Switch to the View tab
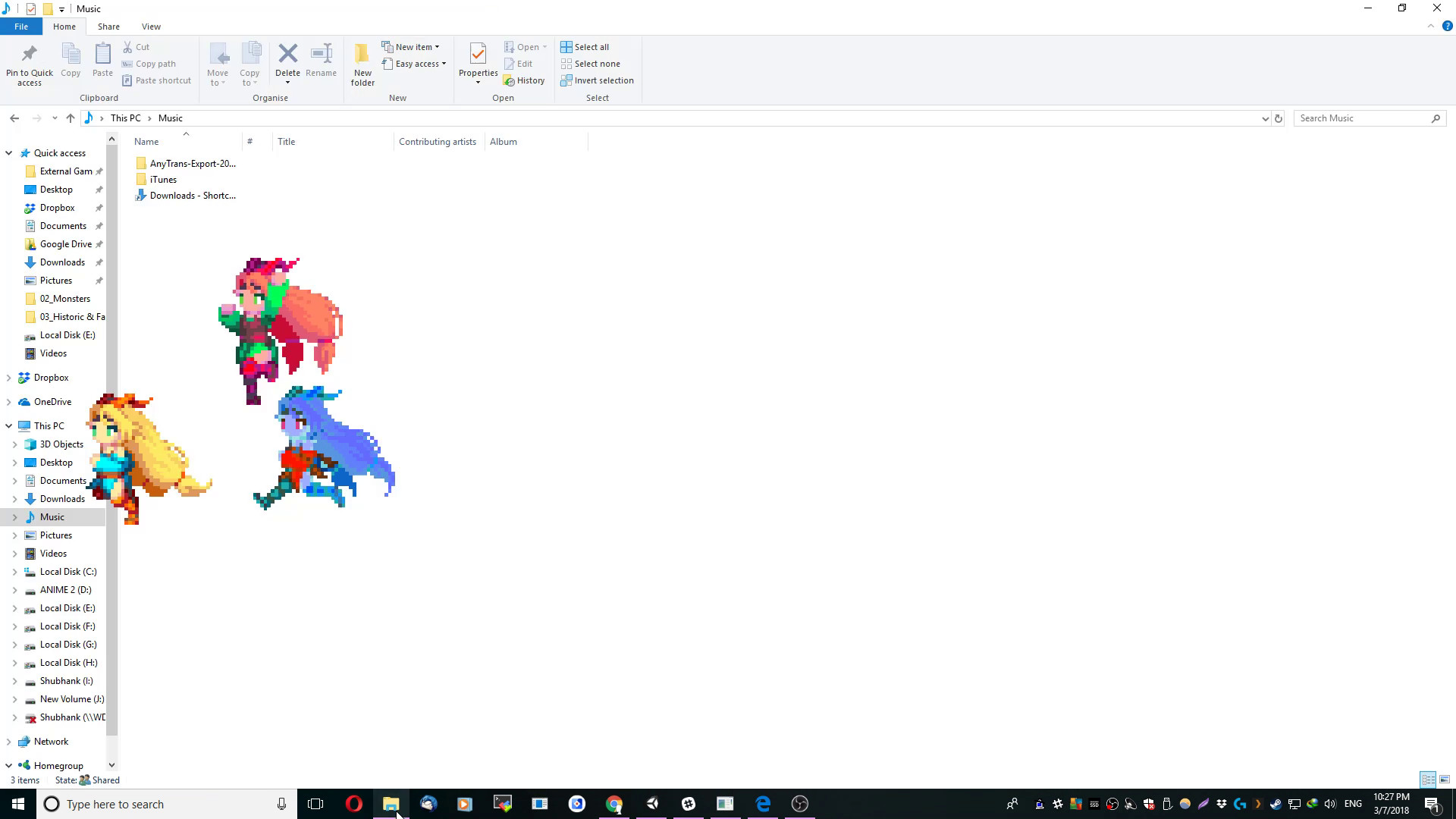1456x819 pixels. point(151,26)
